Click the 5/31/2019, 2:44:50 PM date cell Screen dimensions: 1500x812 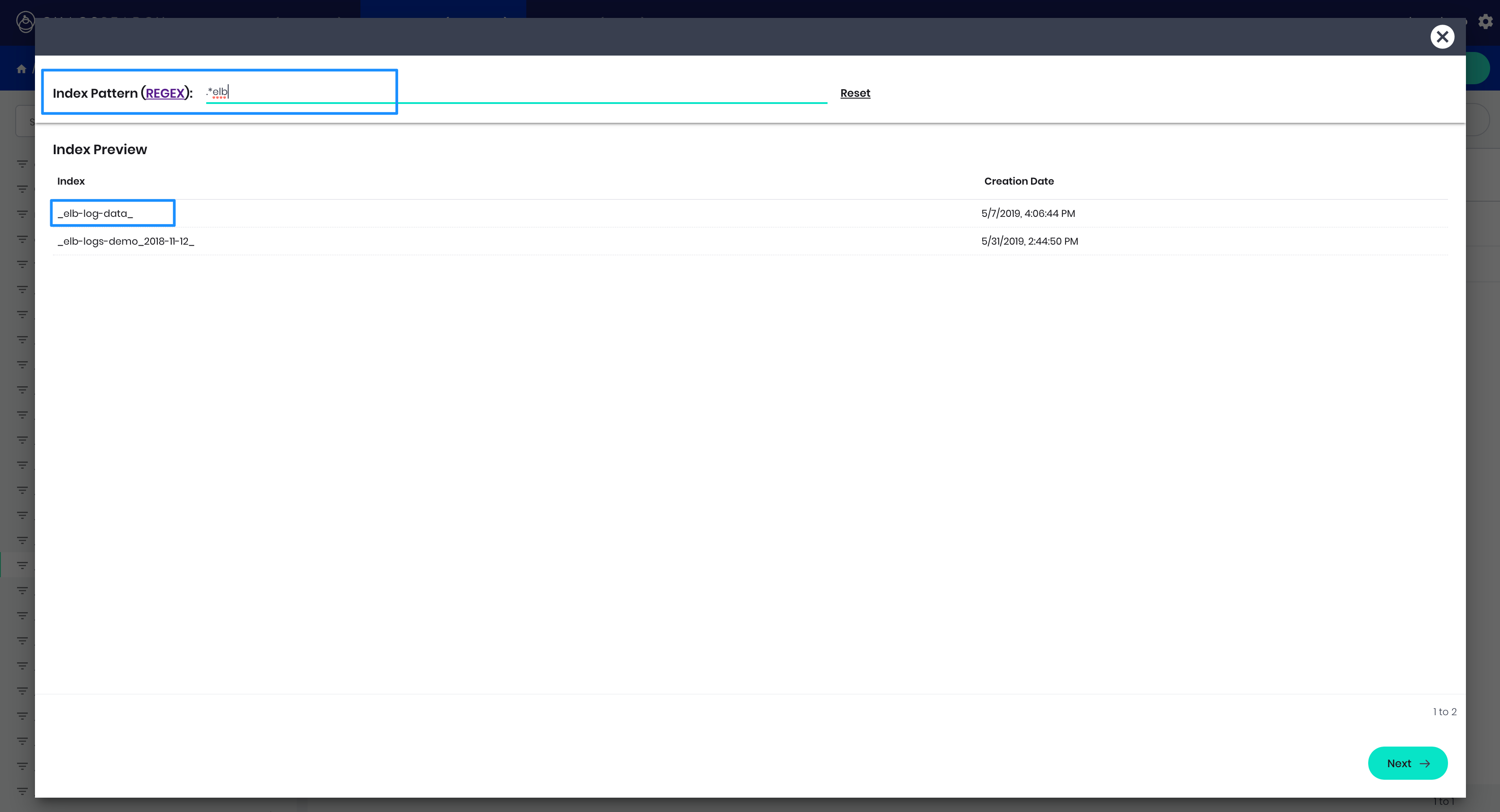point(1029,242)
